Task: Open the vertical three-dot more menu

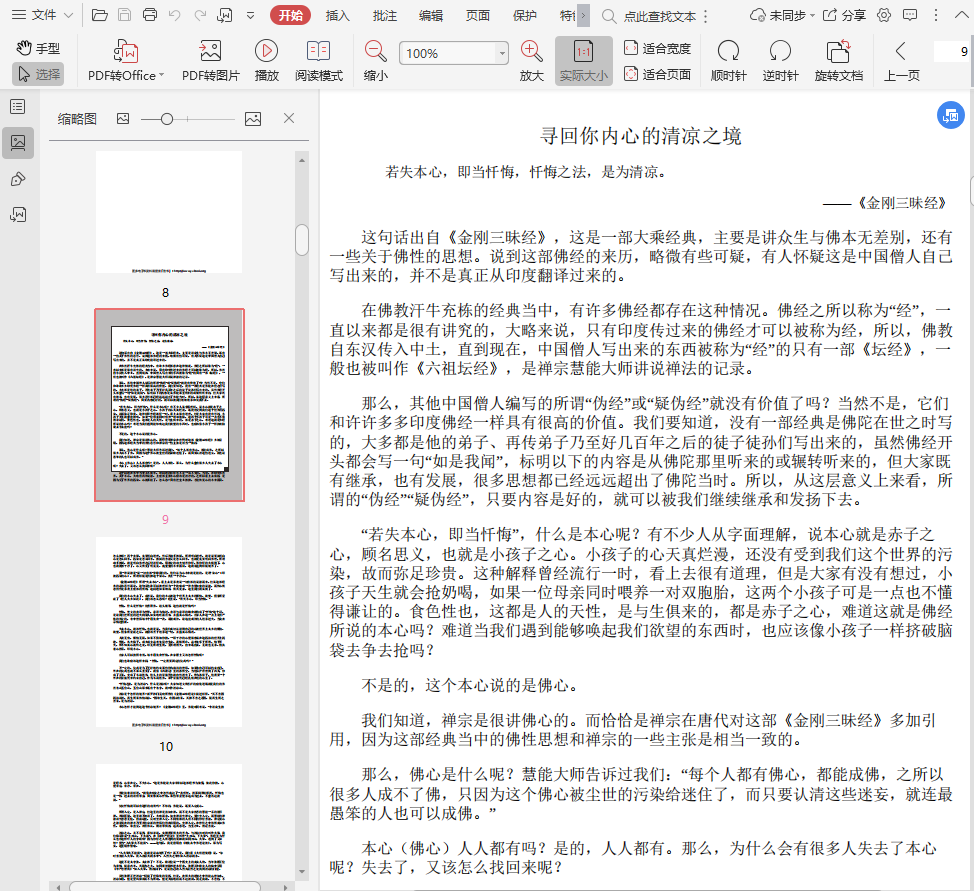Action: click(936, 16)
